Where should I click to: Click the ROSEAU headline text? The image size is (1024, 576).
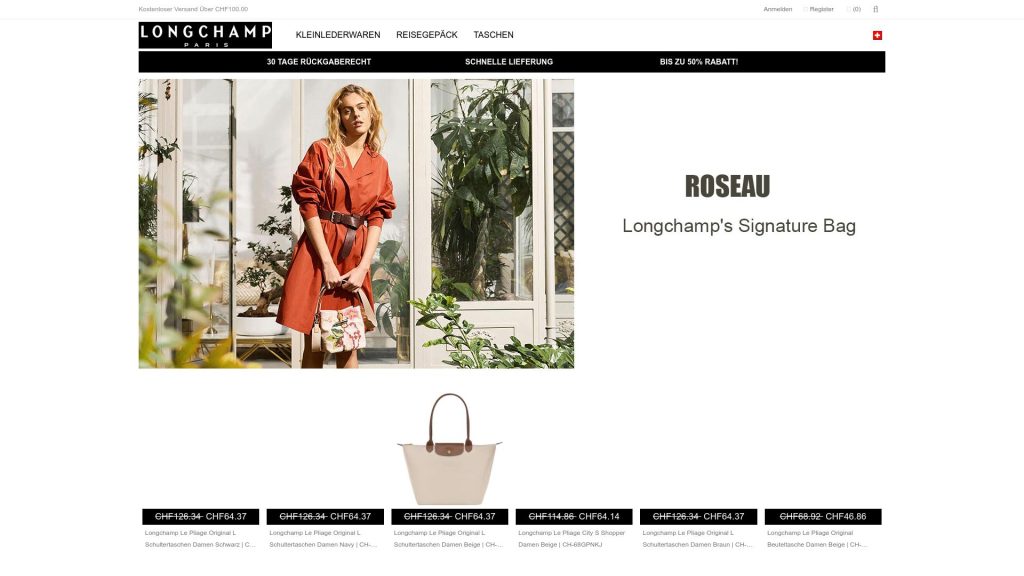coord(728,186)
